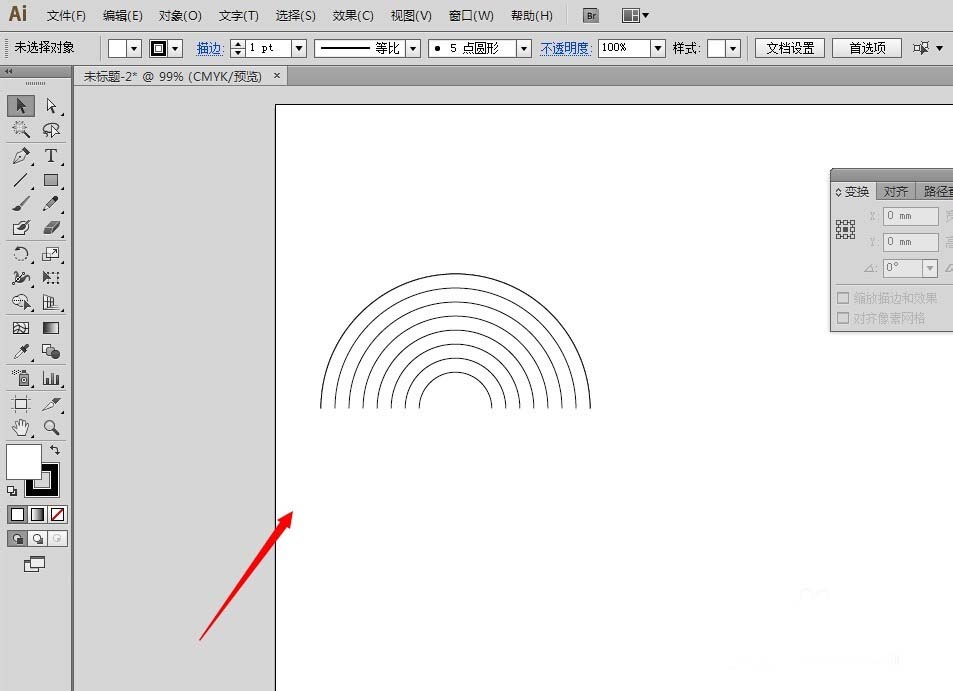This screenshot has height=691, width=953.
Task: Select the Selection (black arrow) tool
Action: click(x=21, y=106)
